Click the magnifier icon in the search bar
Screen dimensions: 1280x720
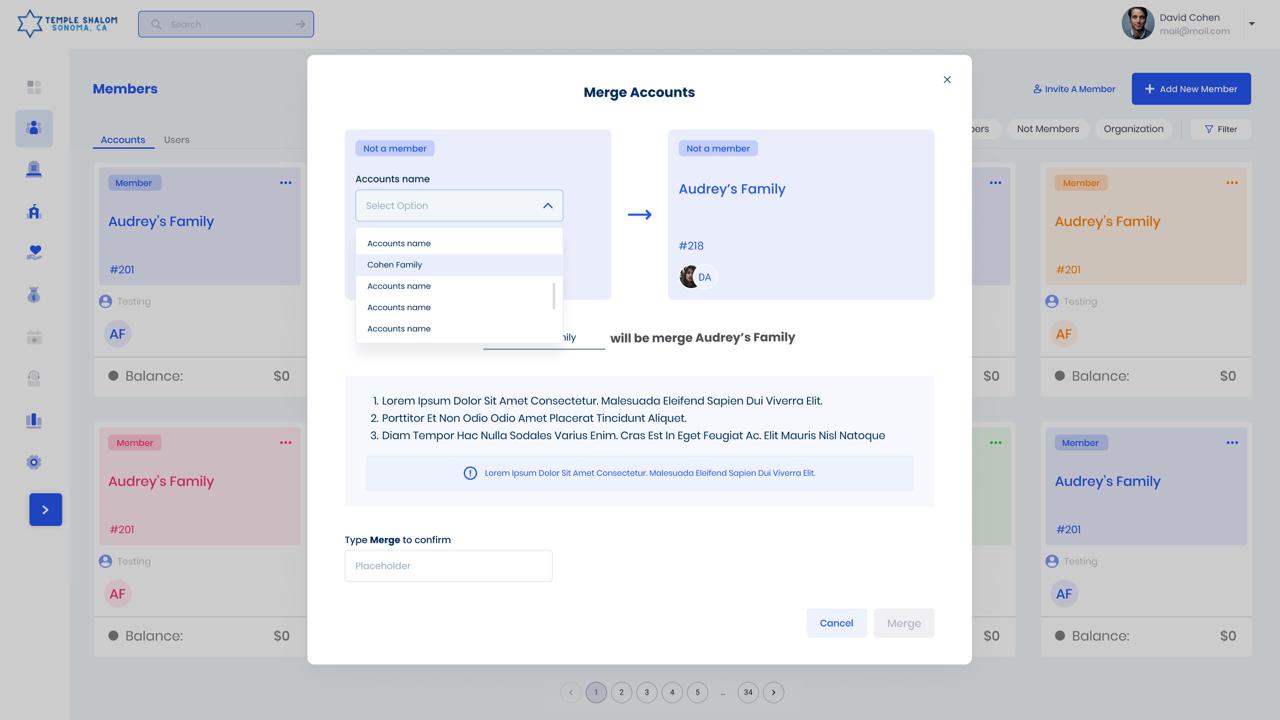tap(156, 24)
